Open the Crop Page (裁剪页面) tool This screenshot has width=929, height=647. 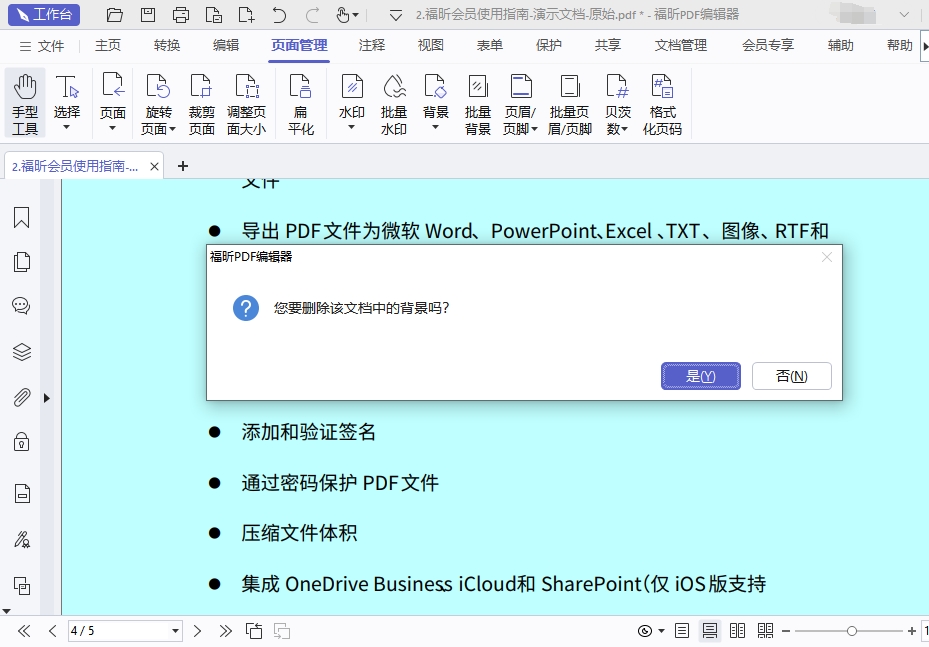[202, 104]
